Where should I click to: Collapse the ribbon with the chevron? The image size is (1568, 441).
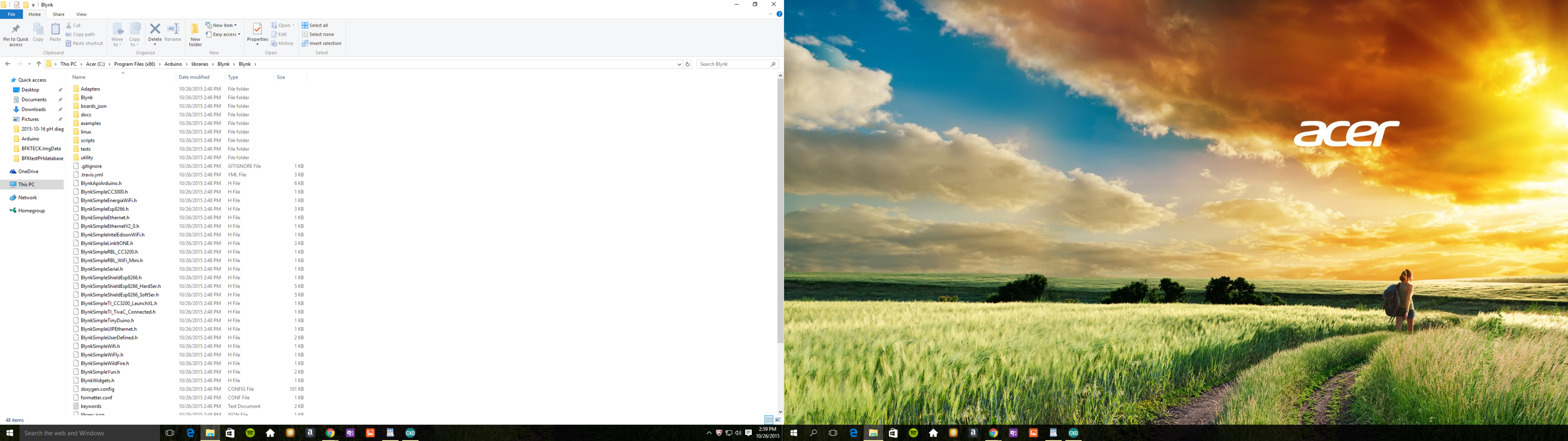(x=771, y=14)
